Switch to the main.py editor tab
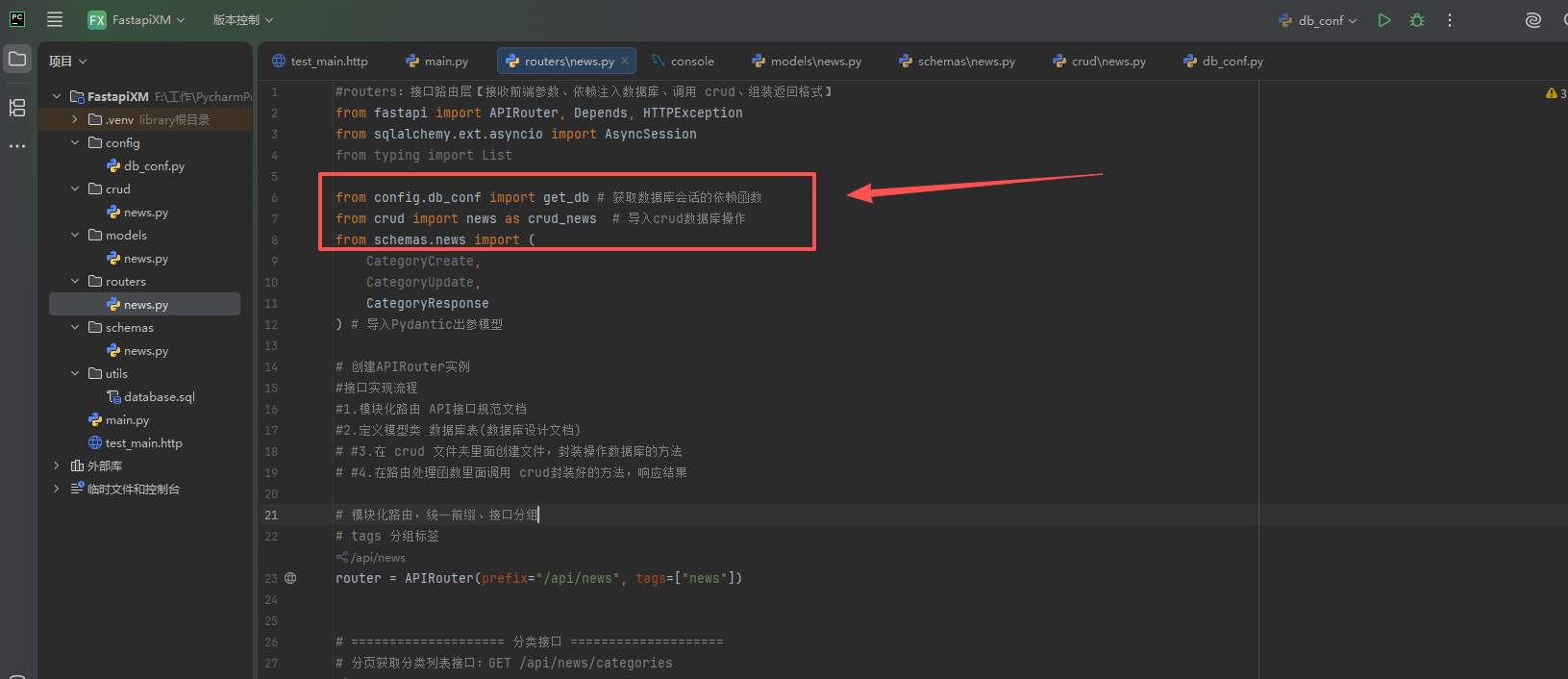This screenshot has width=1568, height=679. pos(437,61)
